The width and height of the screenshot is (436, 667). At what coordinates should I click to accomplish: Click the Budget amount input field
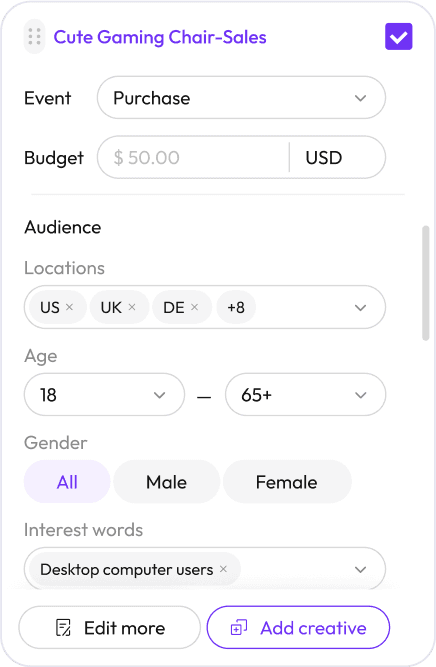[x=194, y=157]
